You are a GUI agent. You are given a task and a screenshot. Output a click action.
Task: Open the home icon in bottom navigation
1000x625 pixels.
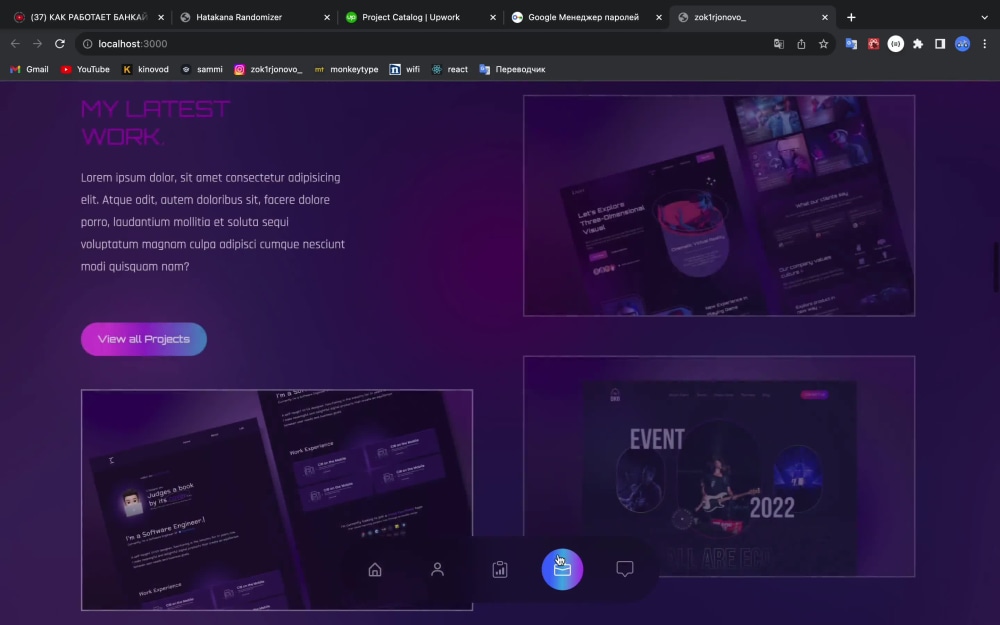(x=375, y=569)
